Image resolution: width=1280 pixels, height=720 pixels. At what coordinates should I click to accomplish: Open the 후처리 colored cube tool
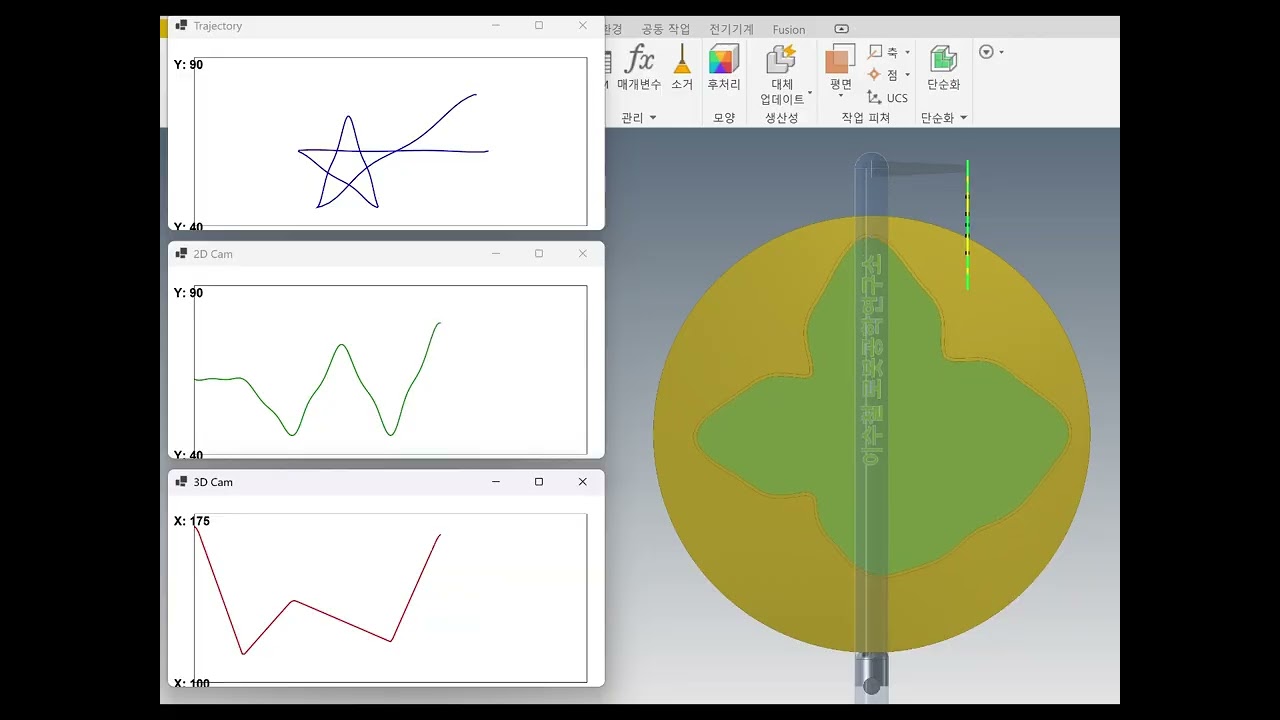[x=724, y=67]
